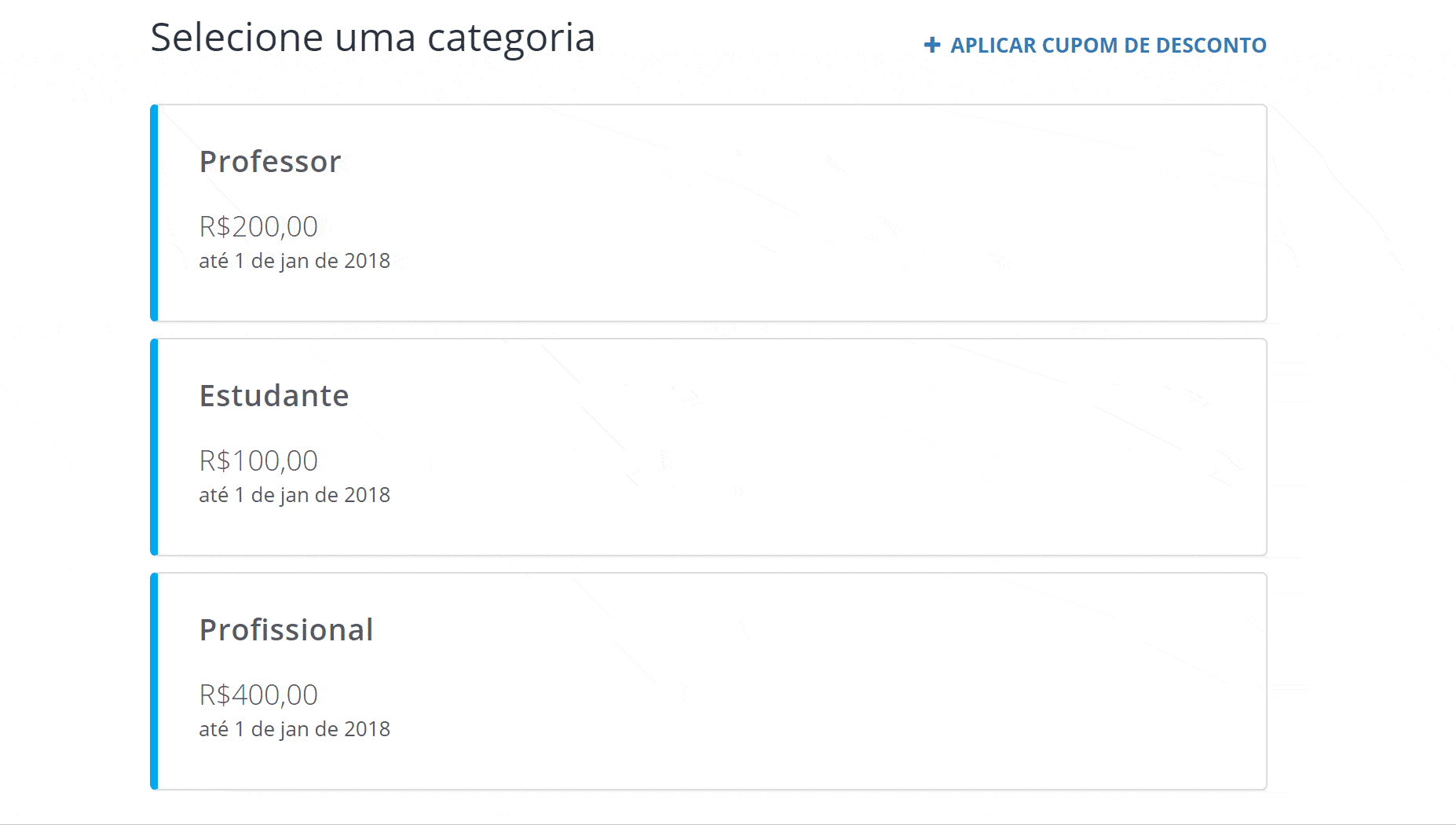1456x825 pixels.
Task: Click the deadline date under Estudante price
Action: coord(294,494)
